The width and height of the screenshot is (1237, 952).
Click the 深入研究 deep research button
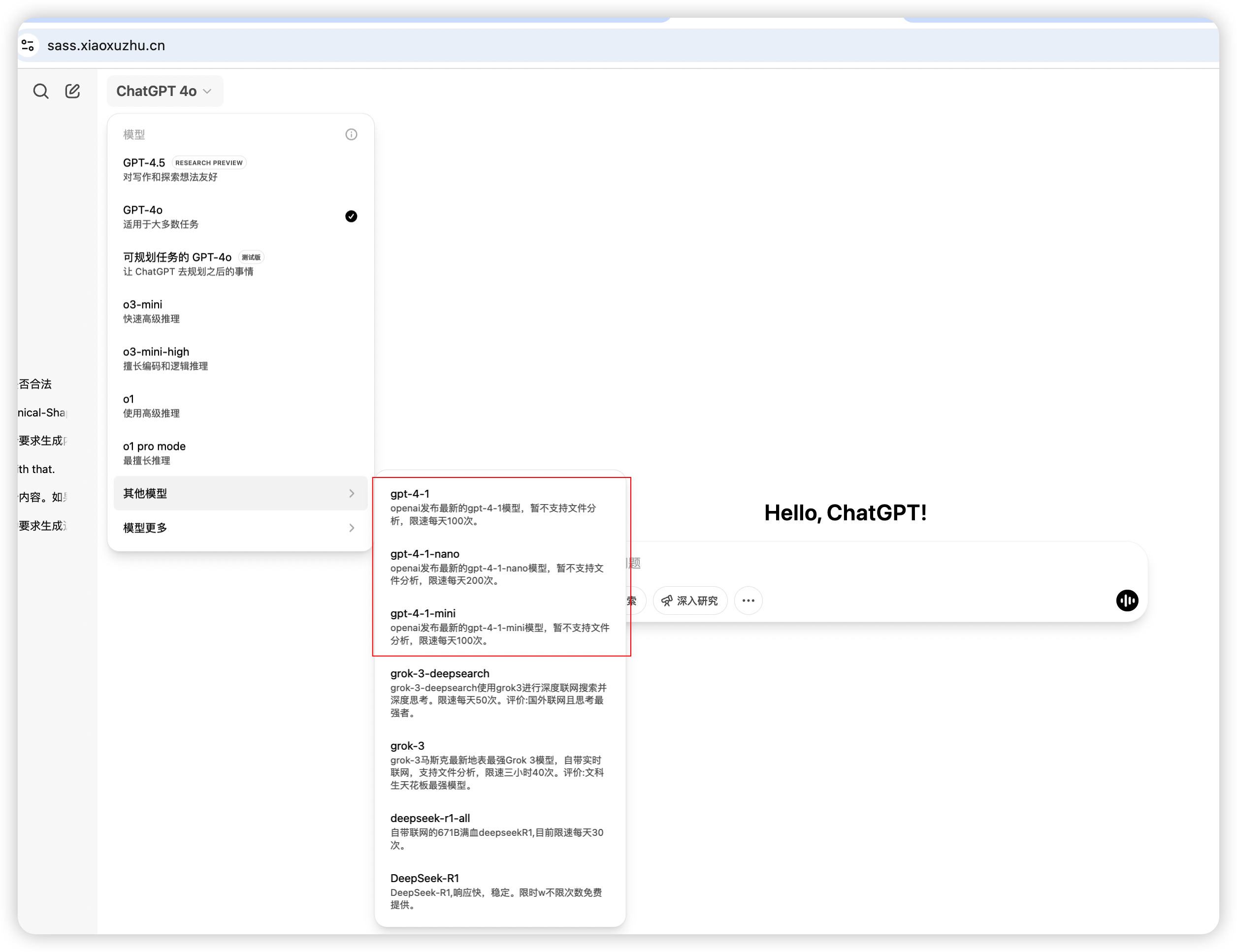(x=689, y=601)
